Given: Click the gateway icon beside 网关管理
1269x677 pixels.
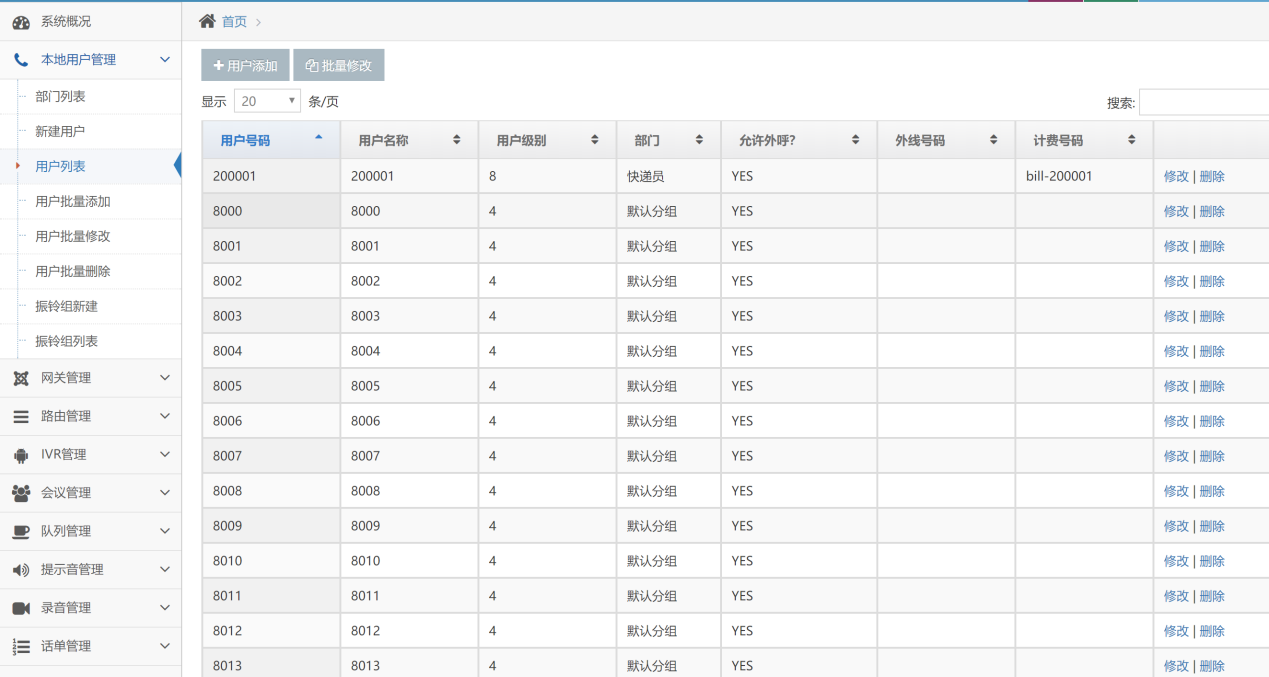Looking at the screenshot, I should click(21, 378).
